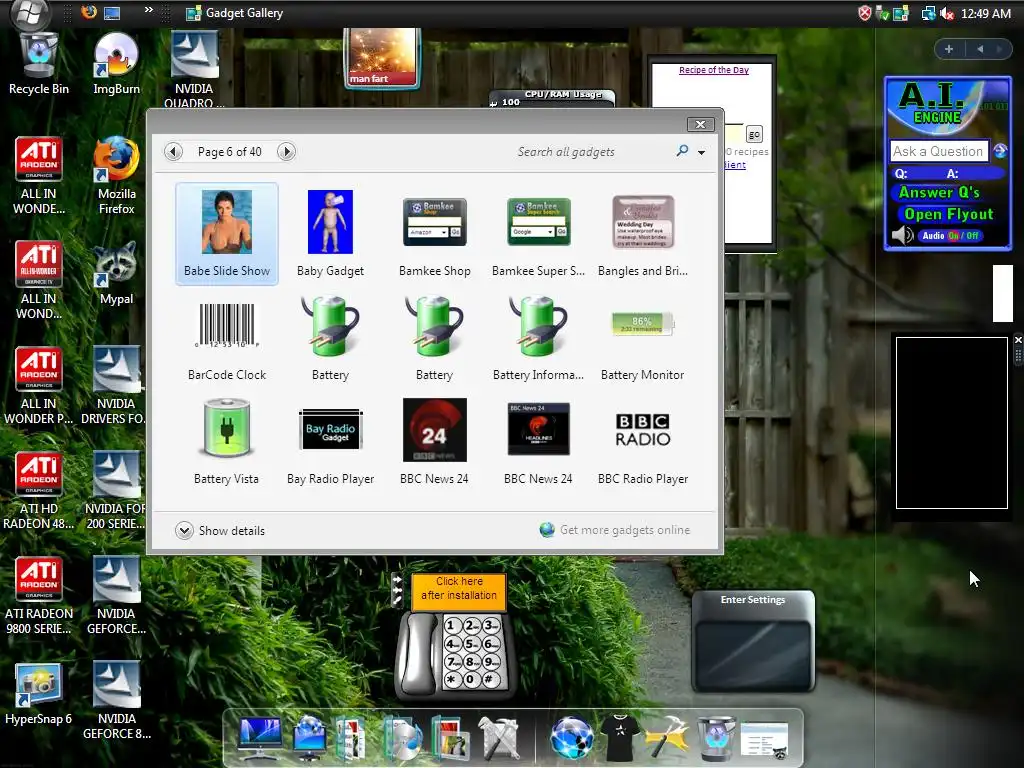Open the ATI RADEON 9800 SERIE... icon
The width and height of the screenshot is (1024, 768).
[x=39, y=596]
